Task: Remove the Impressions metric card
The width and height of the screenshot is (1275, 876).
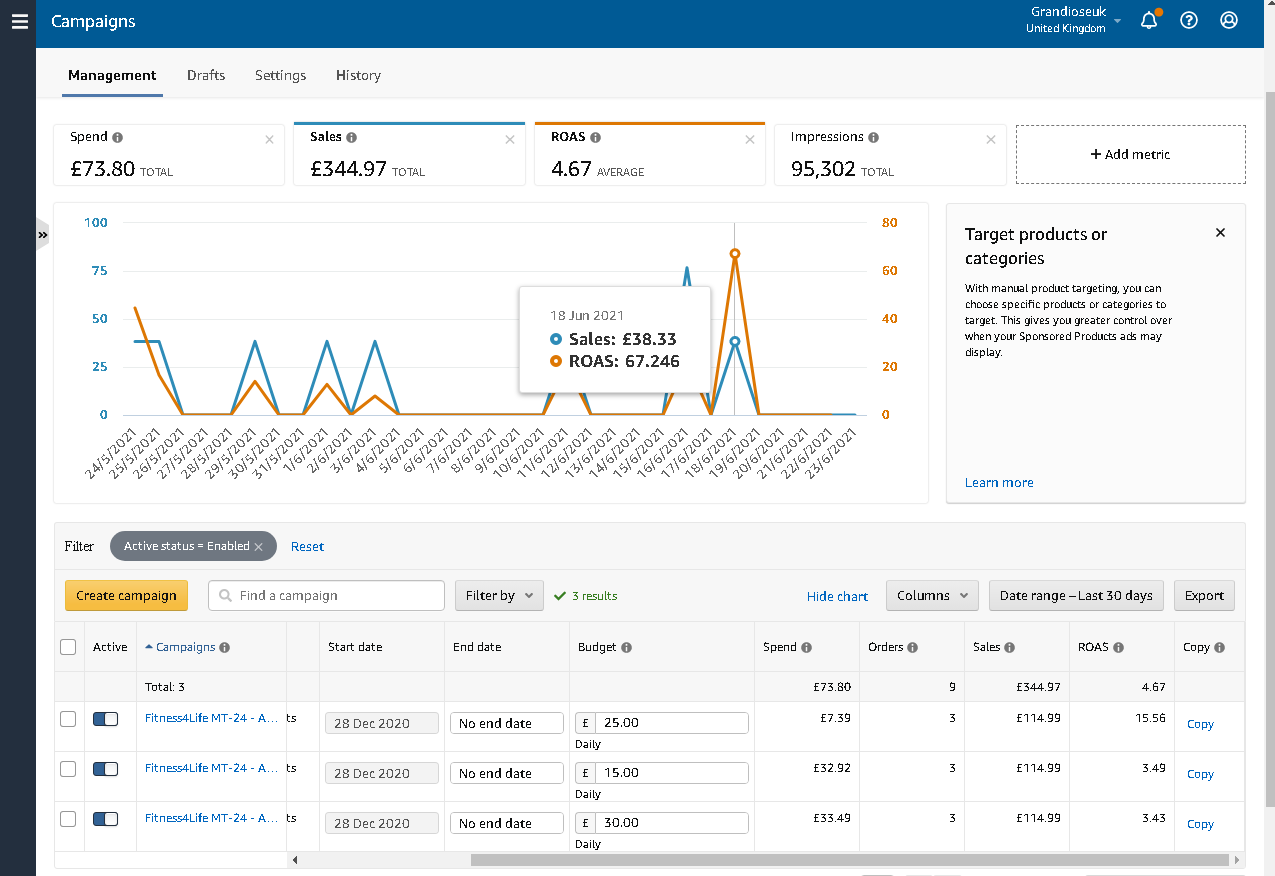Action: 990,140
